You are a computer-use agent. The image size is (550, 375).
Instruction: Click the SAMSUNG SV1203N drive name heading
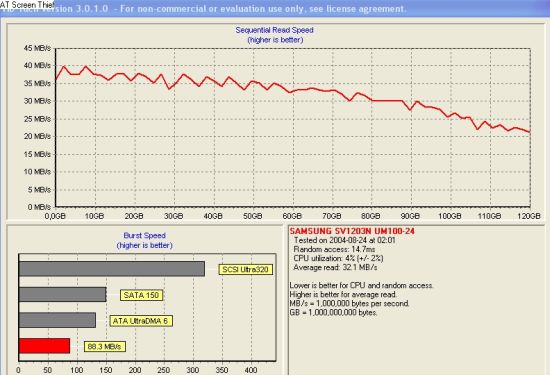click(x=352, y=231)
